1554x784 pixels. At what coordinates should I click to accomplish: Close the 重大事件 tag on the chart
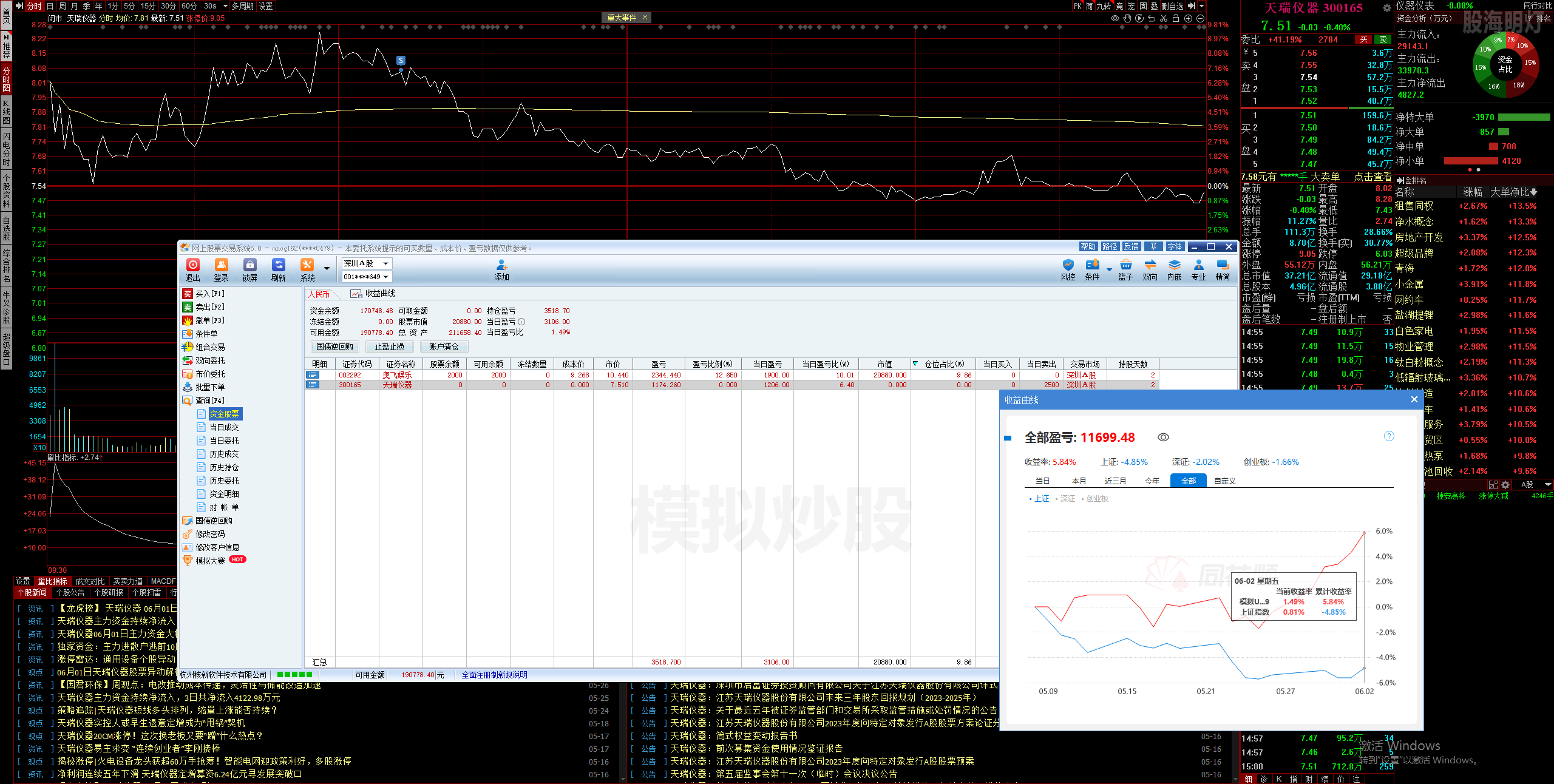[645, 18]
